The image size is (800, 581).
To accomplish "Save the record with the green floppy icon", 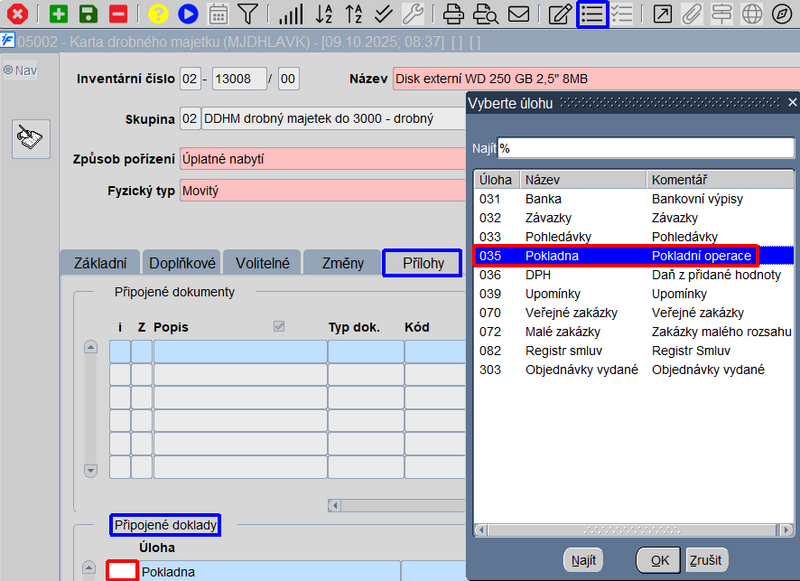I will tap(88, 14).
